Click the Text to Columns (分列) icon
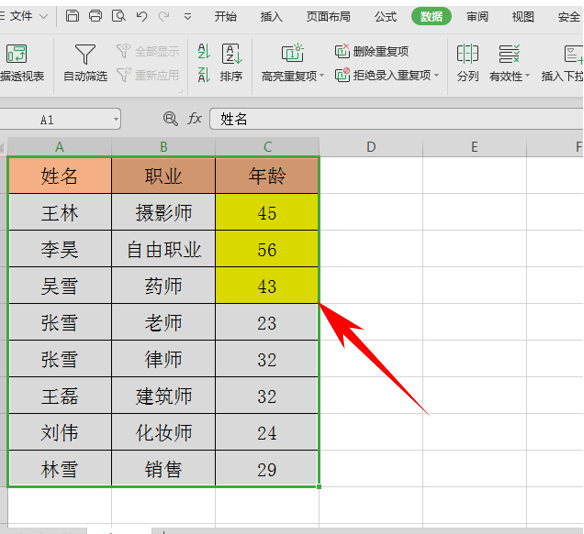The height and width of the screenshot is (534, 584). 467,63
